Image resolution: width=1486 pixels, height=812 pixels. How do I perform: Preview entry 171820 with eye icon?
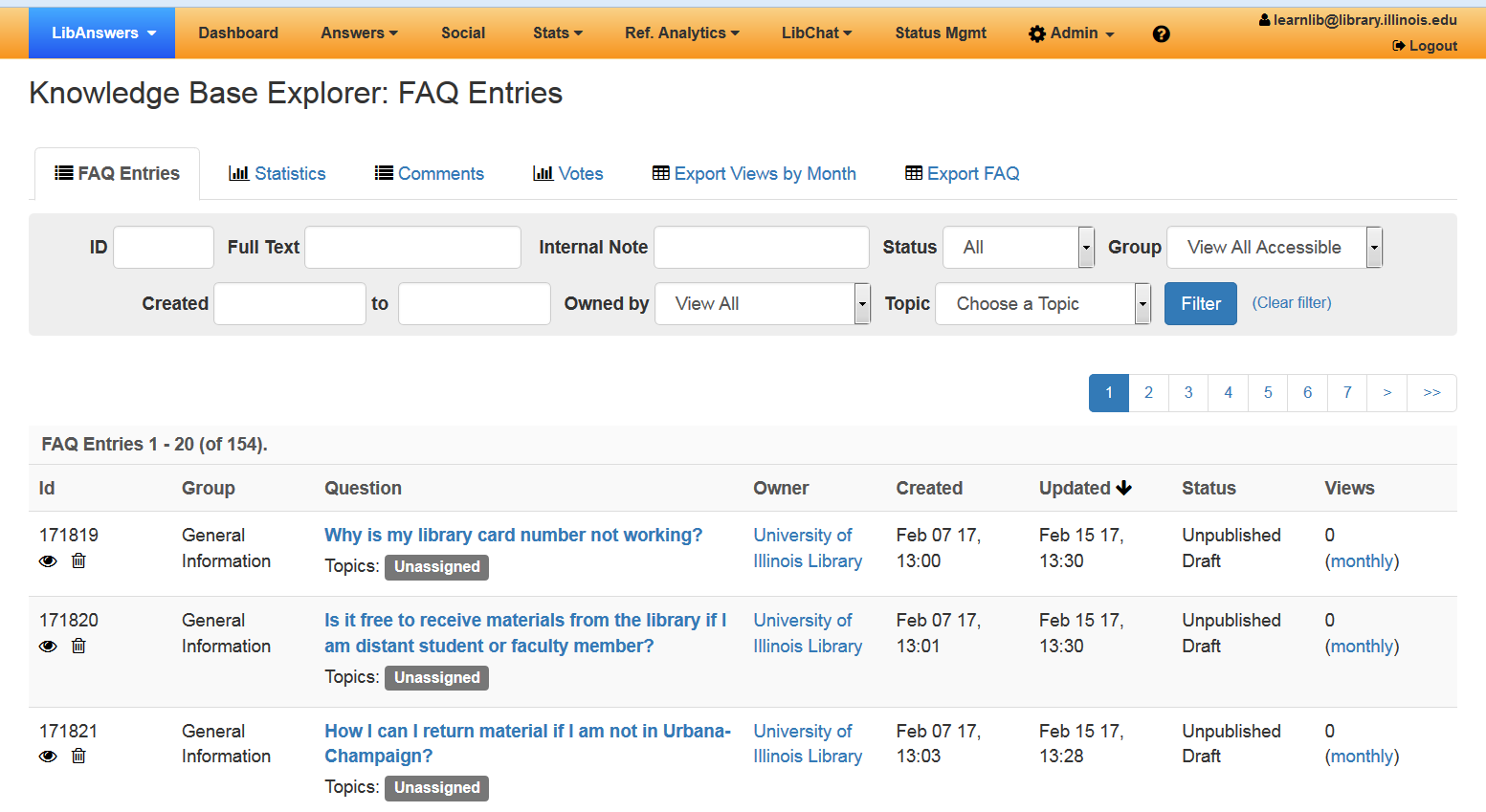tap(48, 647)
